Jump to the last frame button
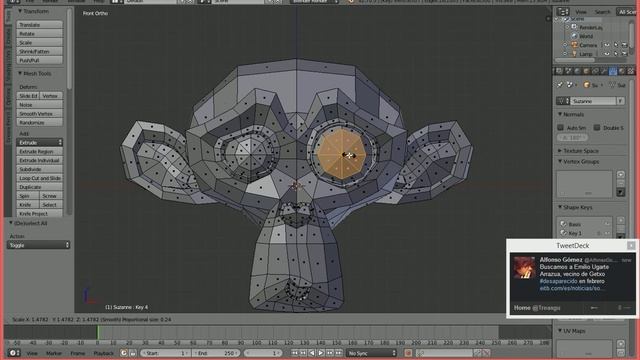640x360 pixels. (338, 353)
